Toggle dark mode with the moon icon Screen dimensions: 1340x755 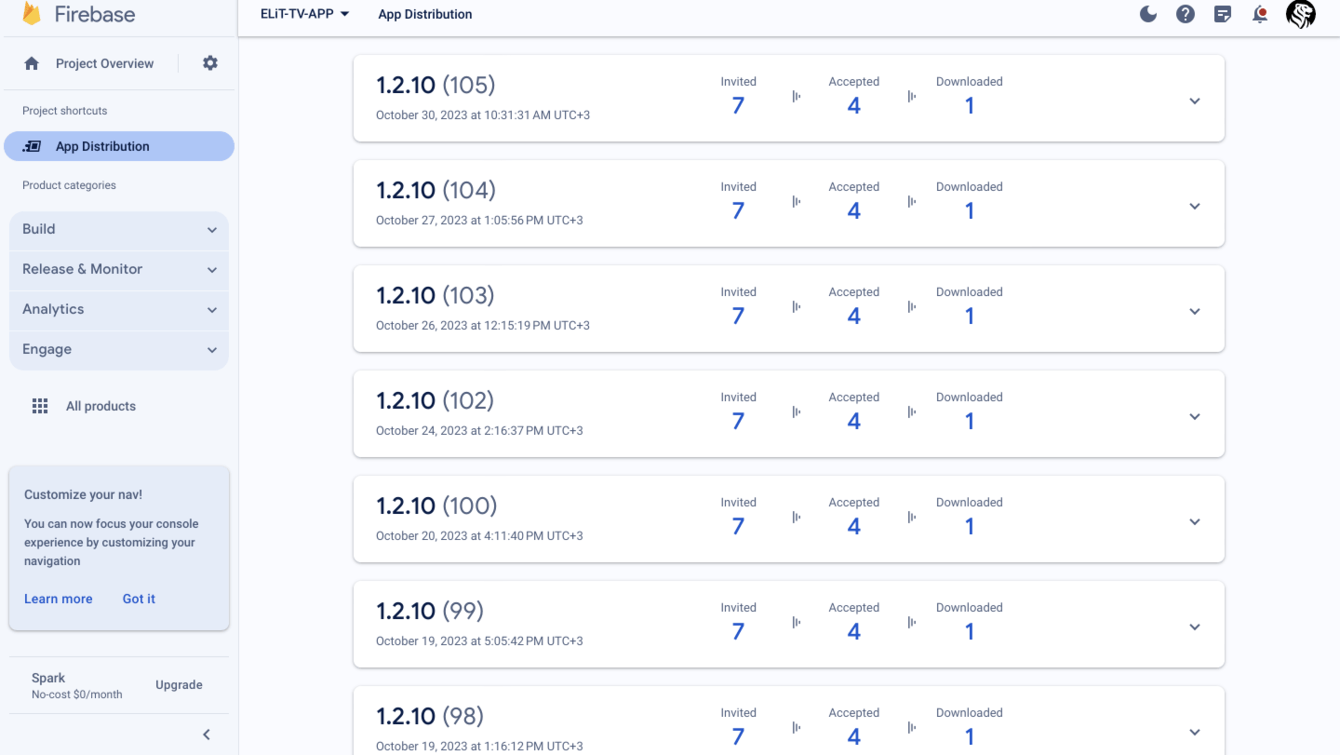1148,14
